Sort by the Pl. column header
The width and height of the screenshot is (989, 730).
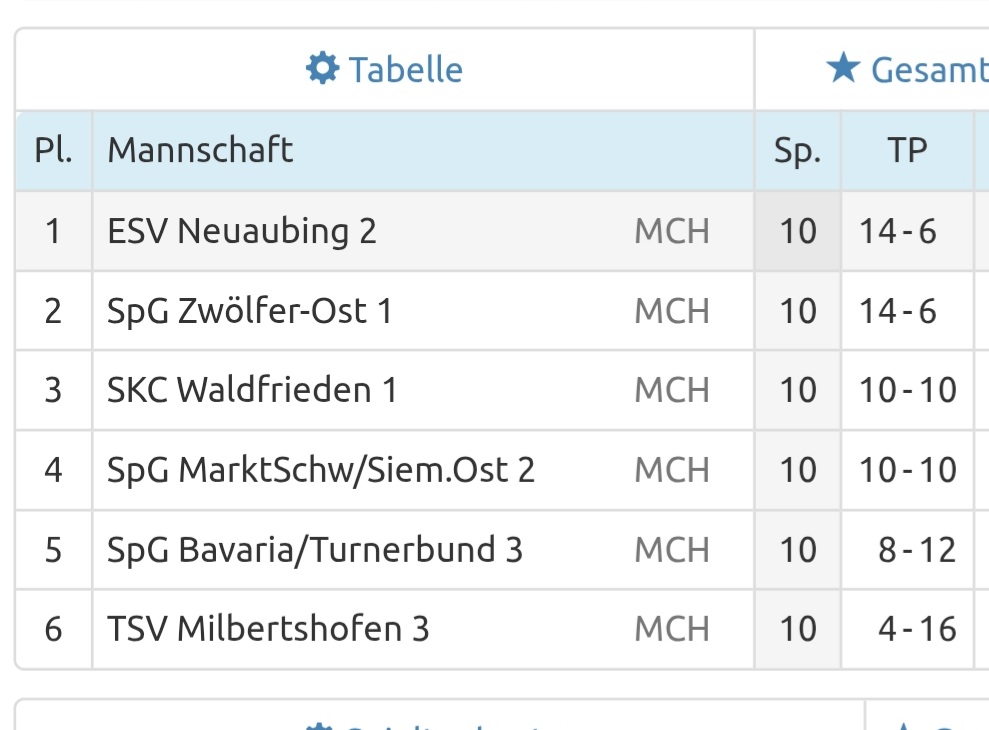[53, 150]
